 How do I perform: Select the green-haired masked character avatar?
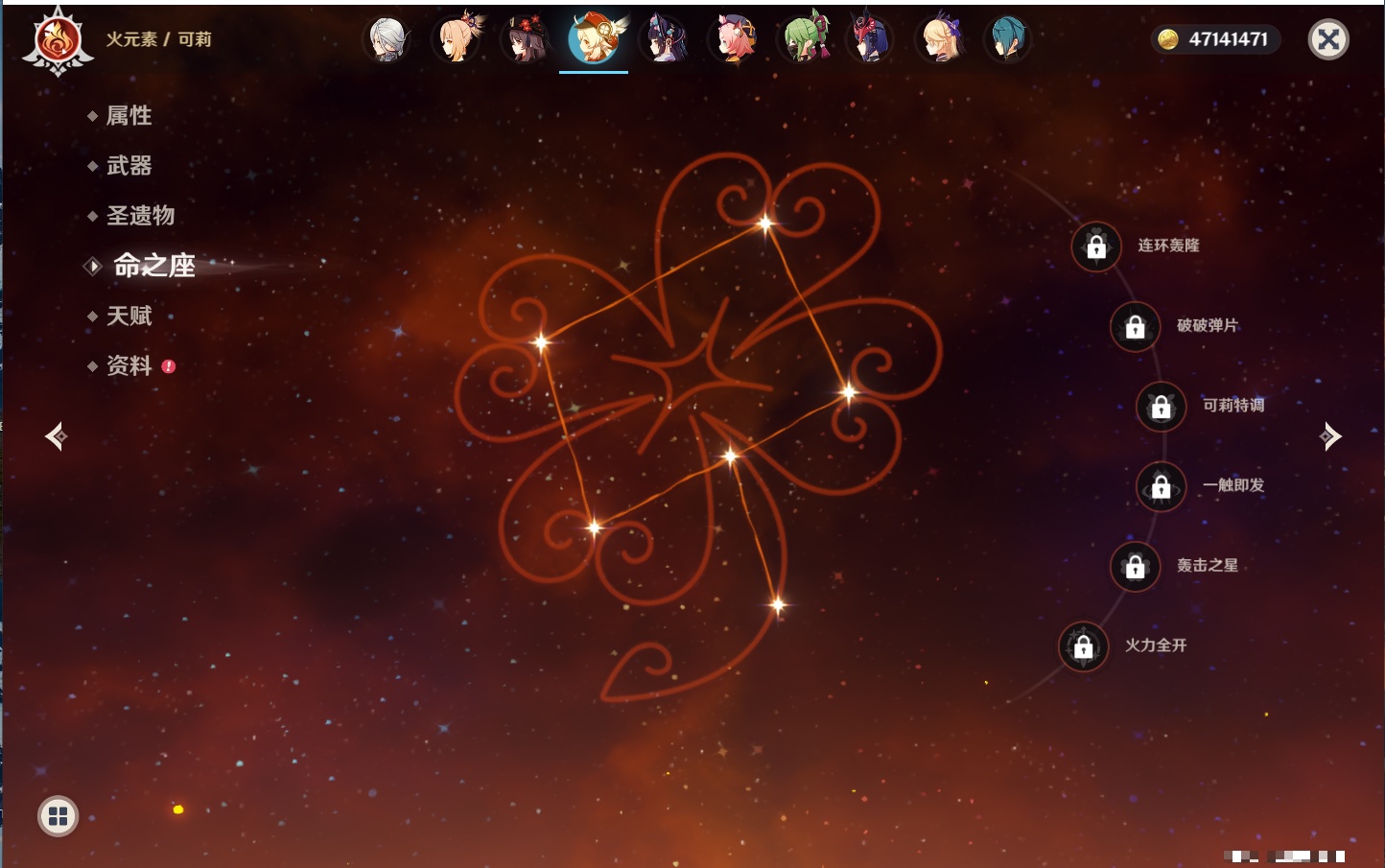click(x=804, y=39)
